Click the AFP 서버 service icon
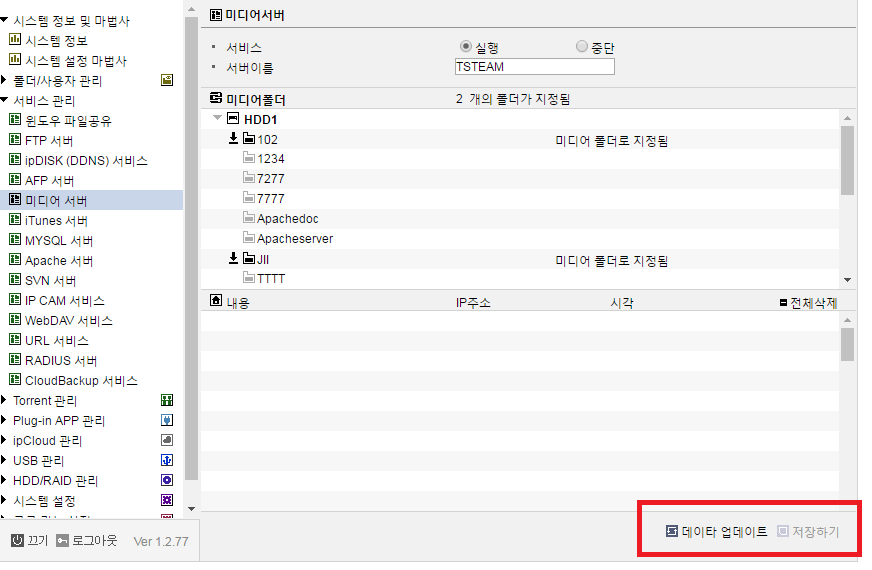Image resolution: width=872 pixels, height=570 pixels. (15, 180)
